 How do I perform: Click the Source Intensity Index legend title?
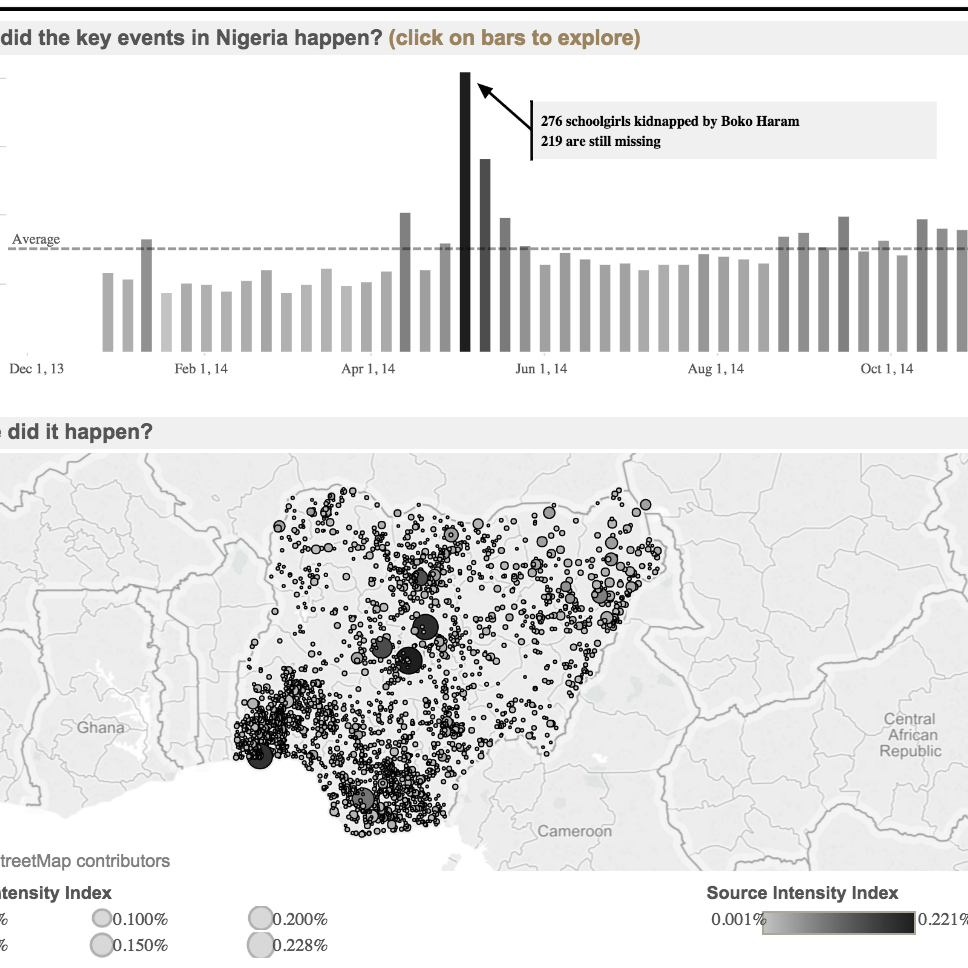coord(802,893)
